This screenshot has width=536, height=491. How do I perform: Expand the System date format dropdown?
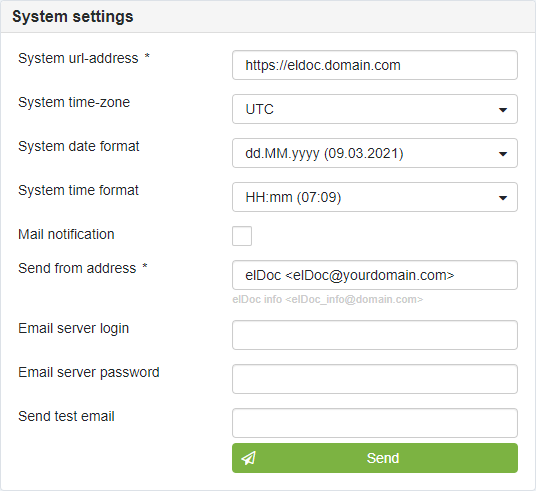[x=375, y=153]
